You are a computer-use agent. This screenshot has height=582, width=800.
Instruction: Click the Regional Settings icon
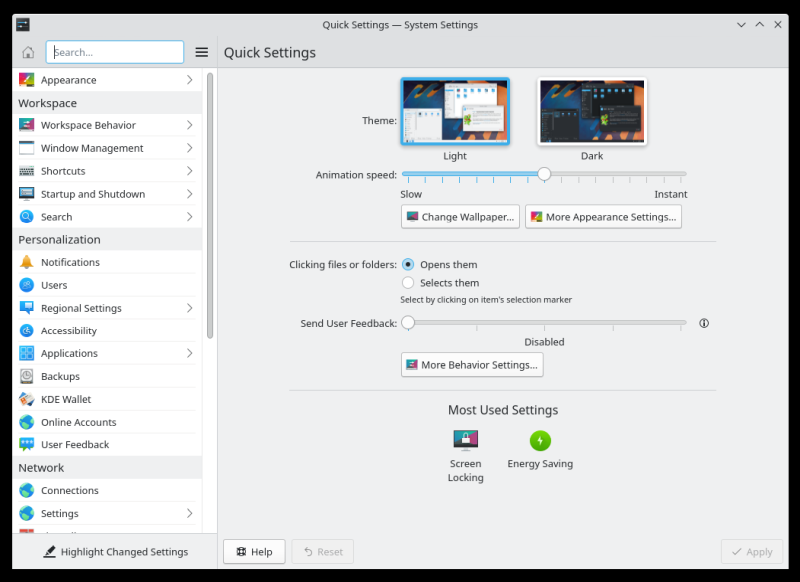click(27, 308)
